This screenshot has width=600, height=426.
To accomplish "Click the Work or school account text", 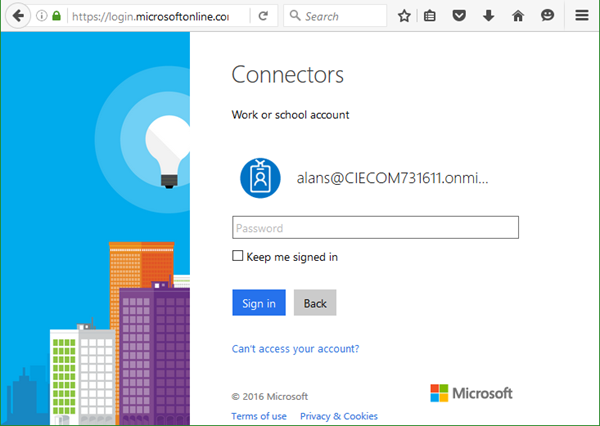I will click(x=290, y=115).
